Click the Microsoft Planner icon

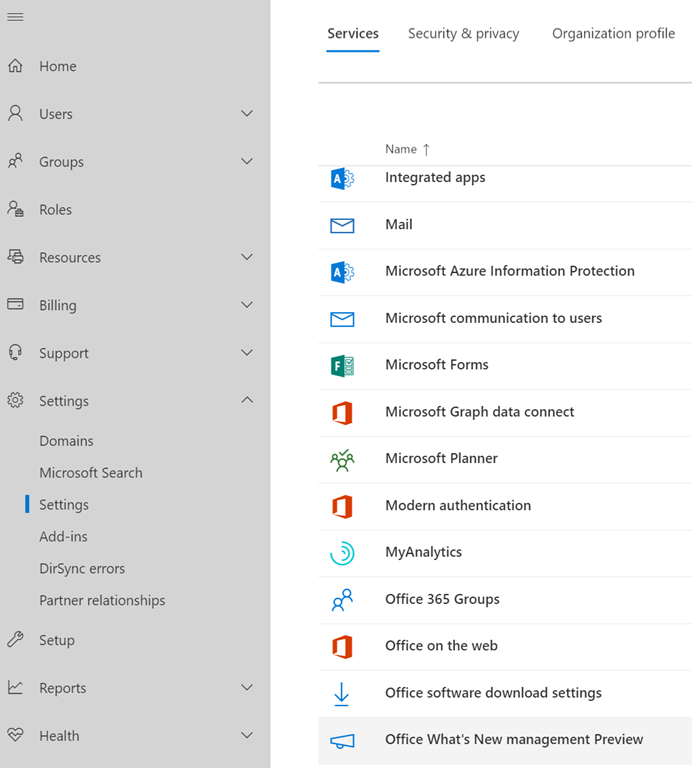pos(342,459)
